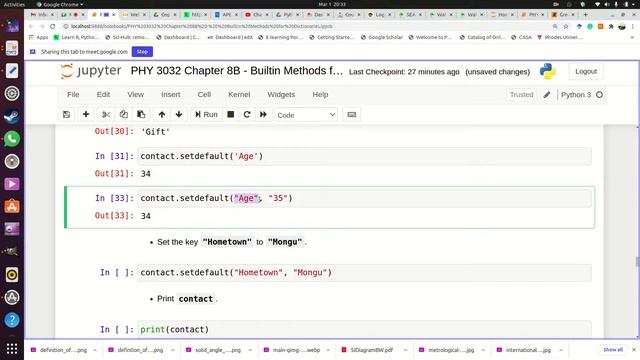Open the Dashboard | edX bookmark
This screenshot has height=360, width=640.
tap(230, 37)
